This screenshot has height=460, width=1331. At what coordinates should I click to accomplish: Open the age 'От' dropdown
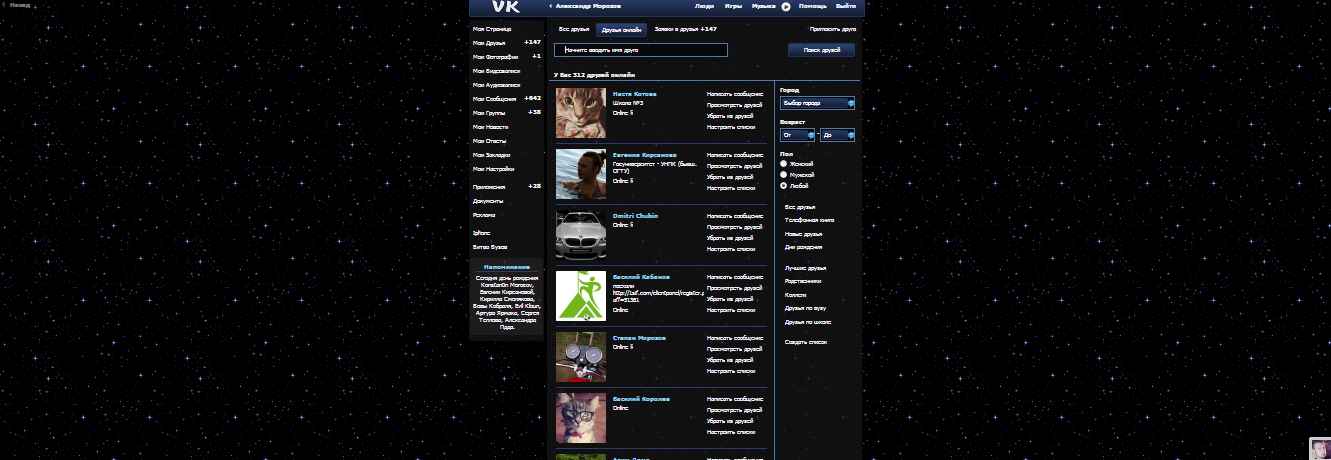(797, 135)
